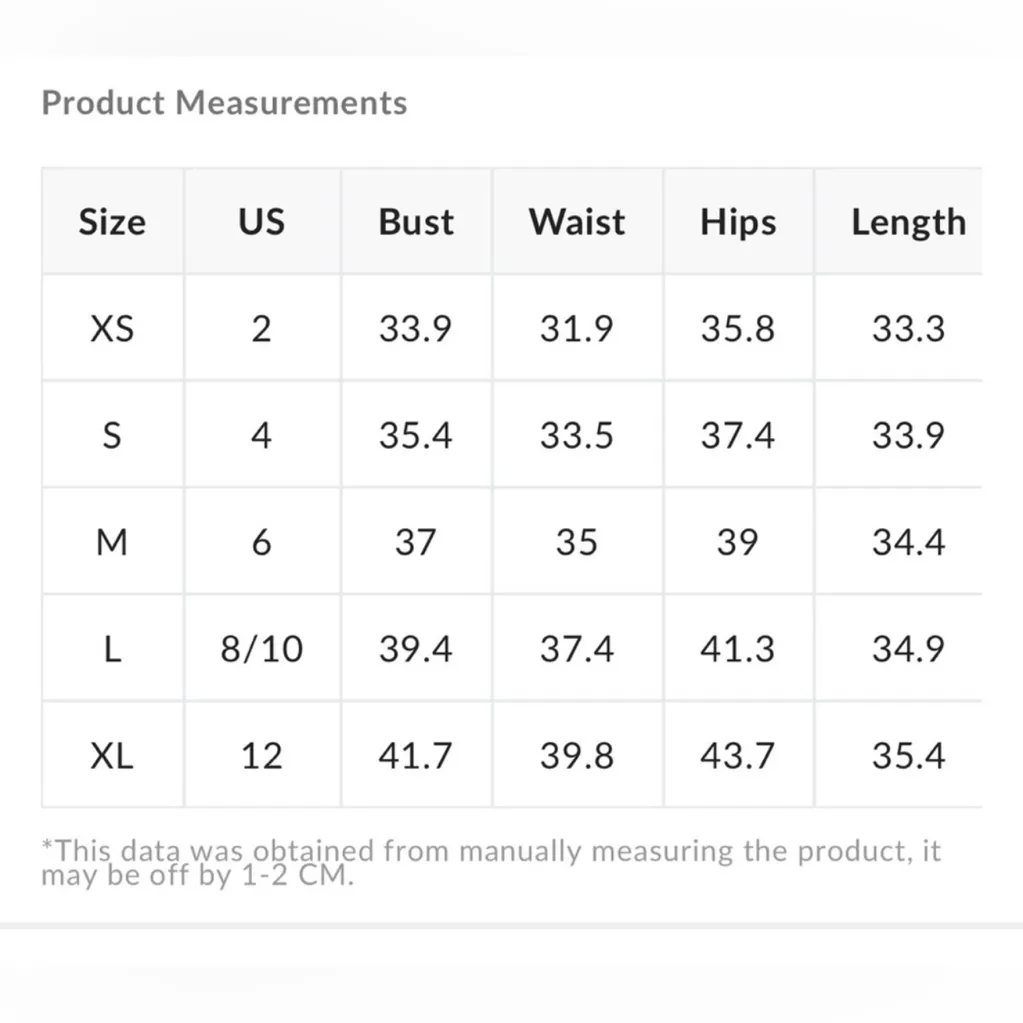Viewport: 1023px width, 1023px height.
Task: Click the 8/10 US size cell
Action: tap(261, 650)
